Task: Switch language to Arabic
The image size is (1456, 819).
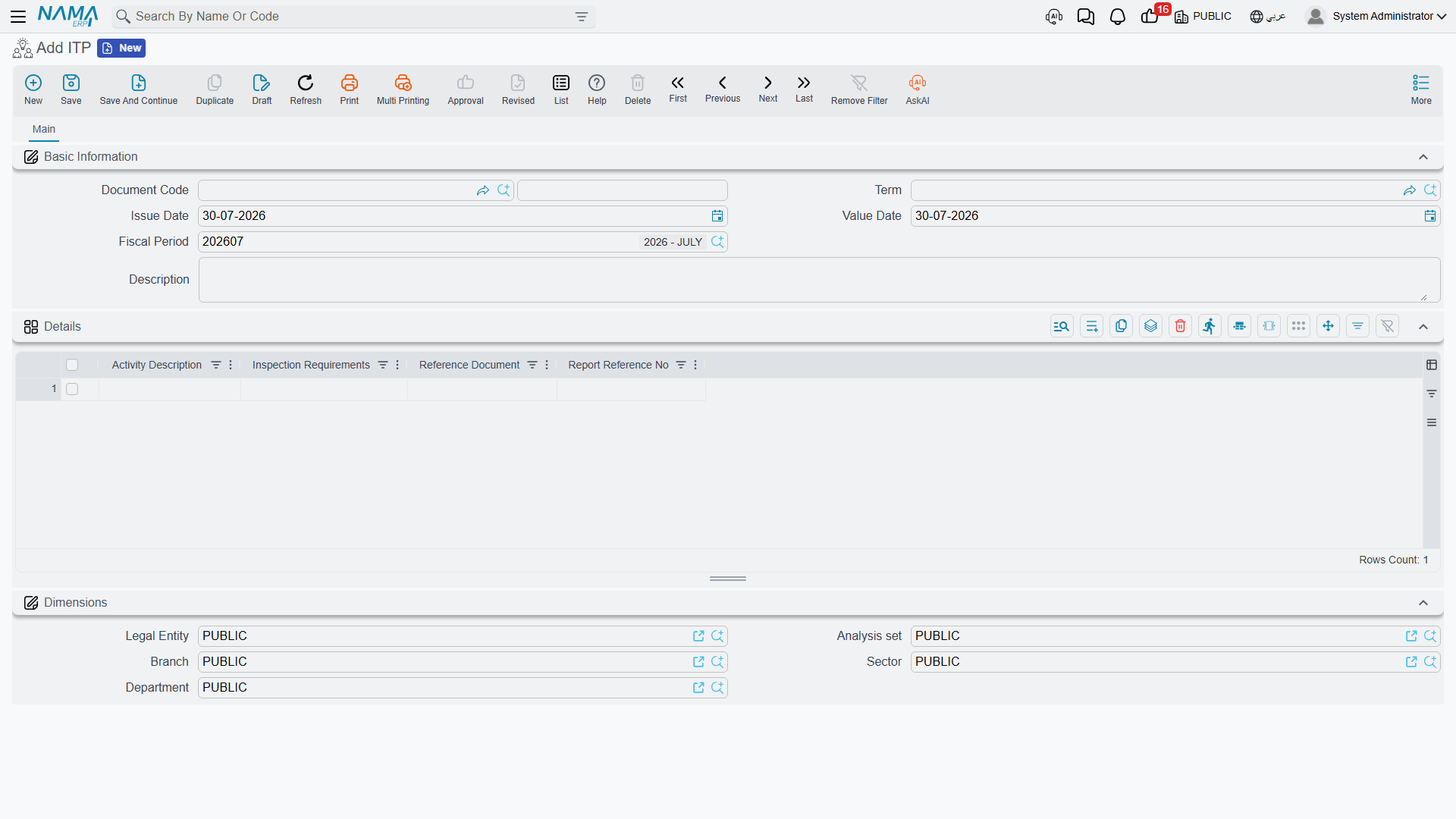Action: [1268, 16]
